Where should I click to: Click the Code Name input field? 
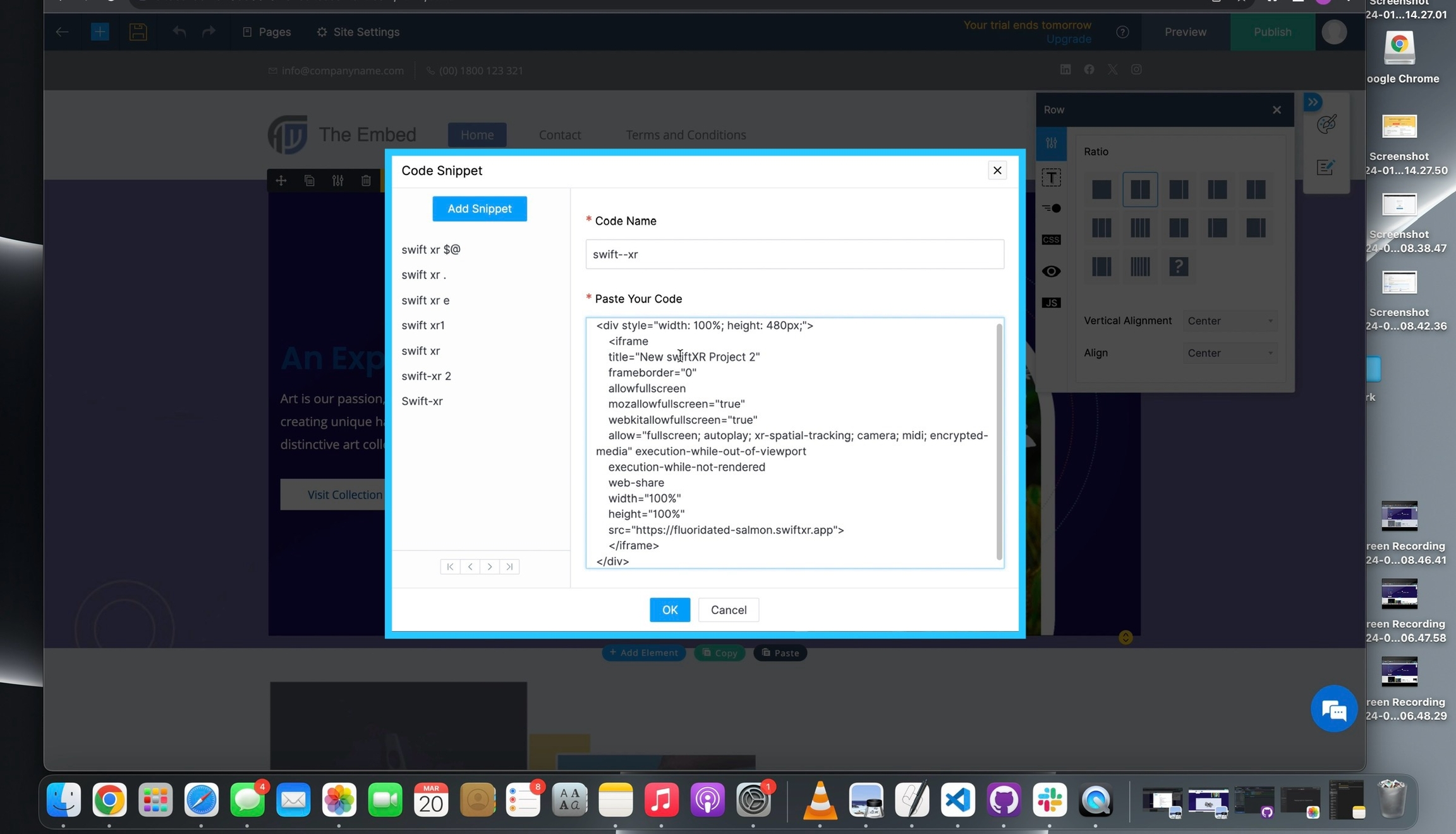[x=794, y=254]
